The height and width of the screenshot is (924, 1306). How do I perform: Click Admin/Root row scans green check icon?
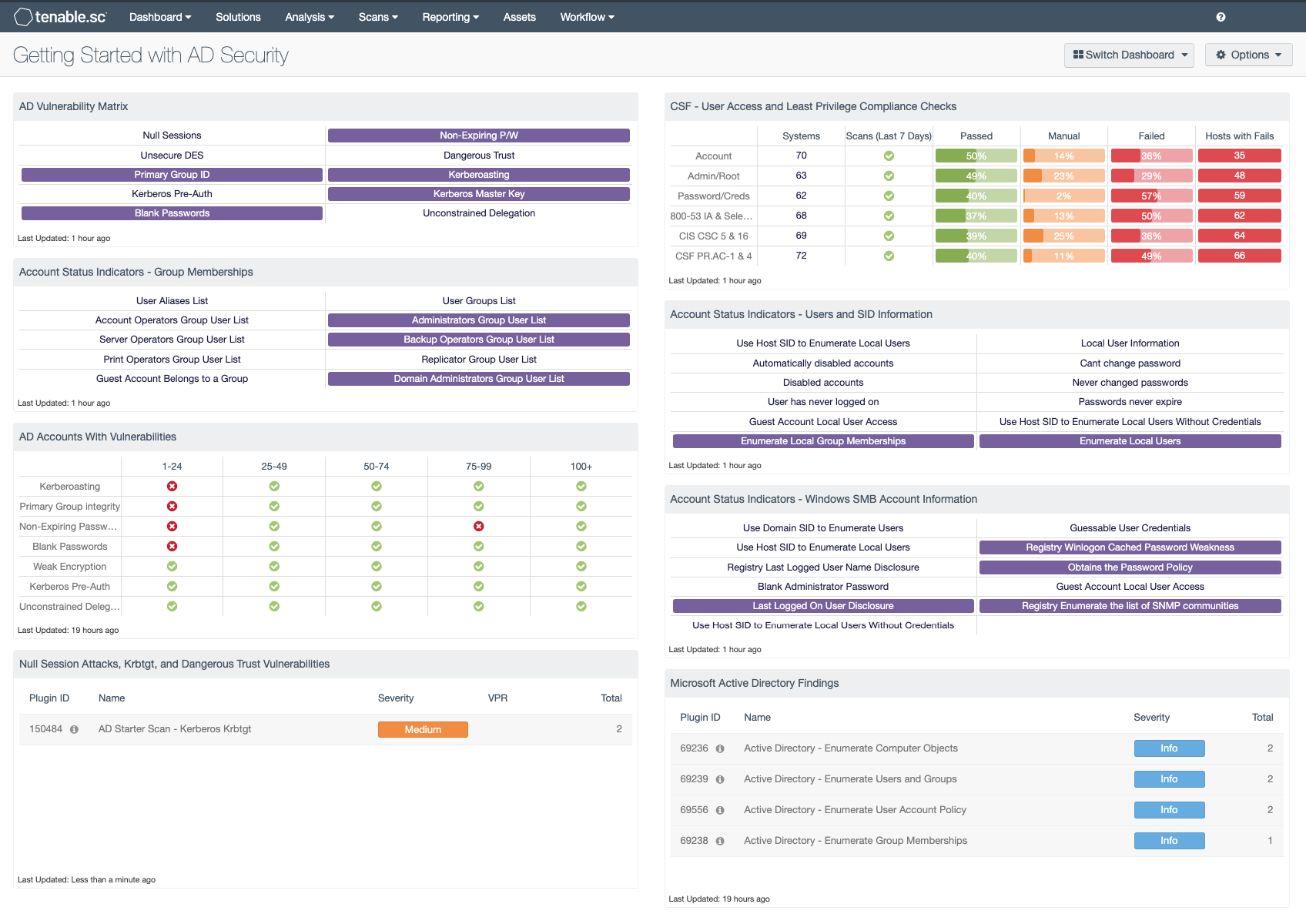pyautogui.click(x=889, y=176)
